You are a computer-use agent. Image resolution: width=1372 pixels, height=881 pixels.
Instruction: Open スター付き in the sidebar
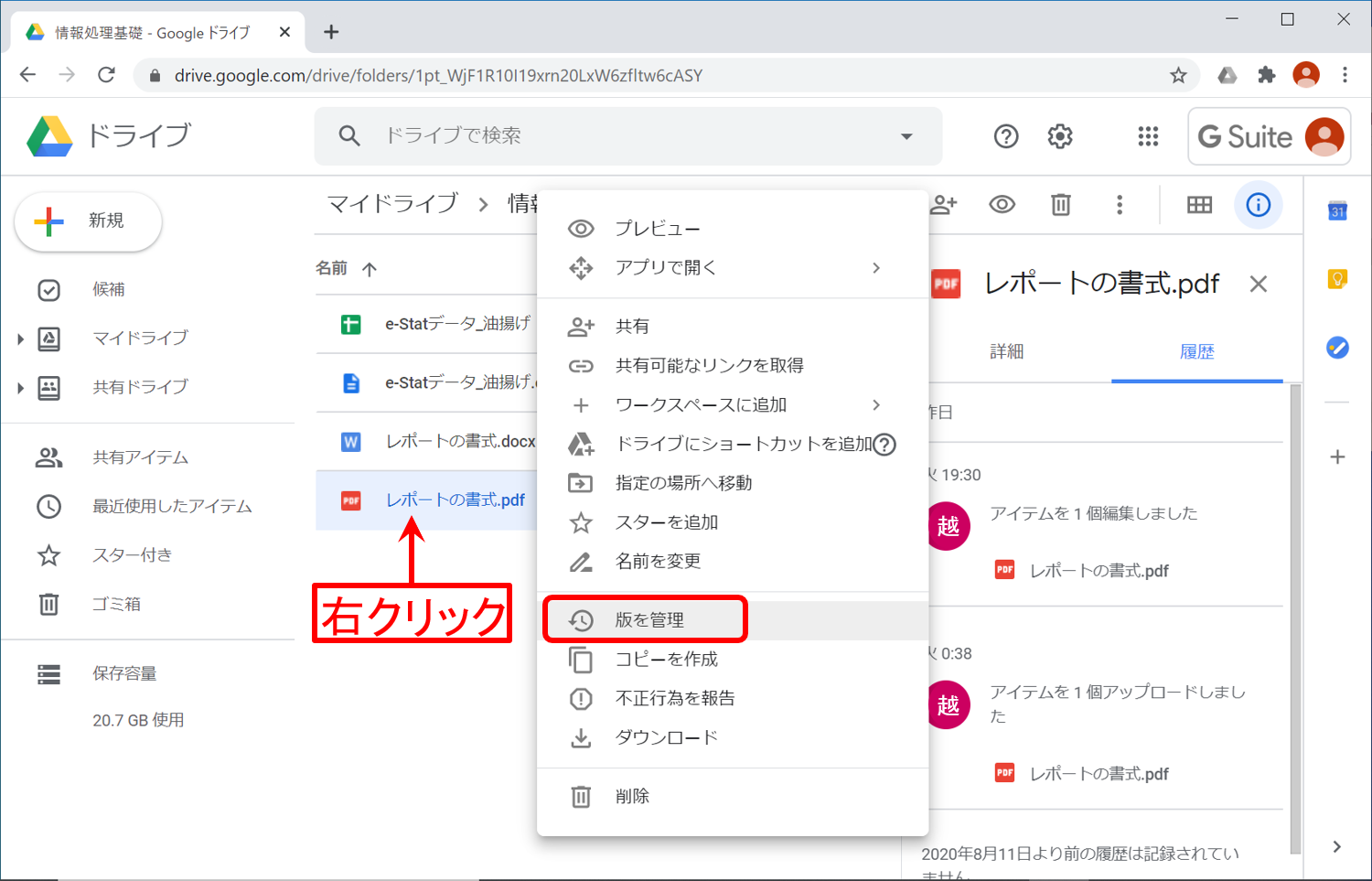(x=132, y=555)
